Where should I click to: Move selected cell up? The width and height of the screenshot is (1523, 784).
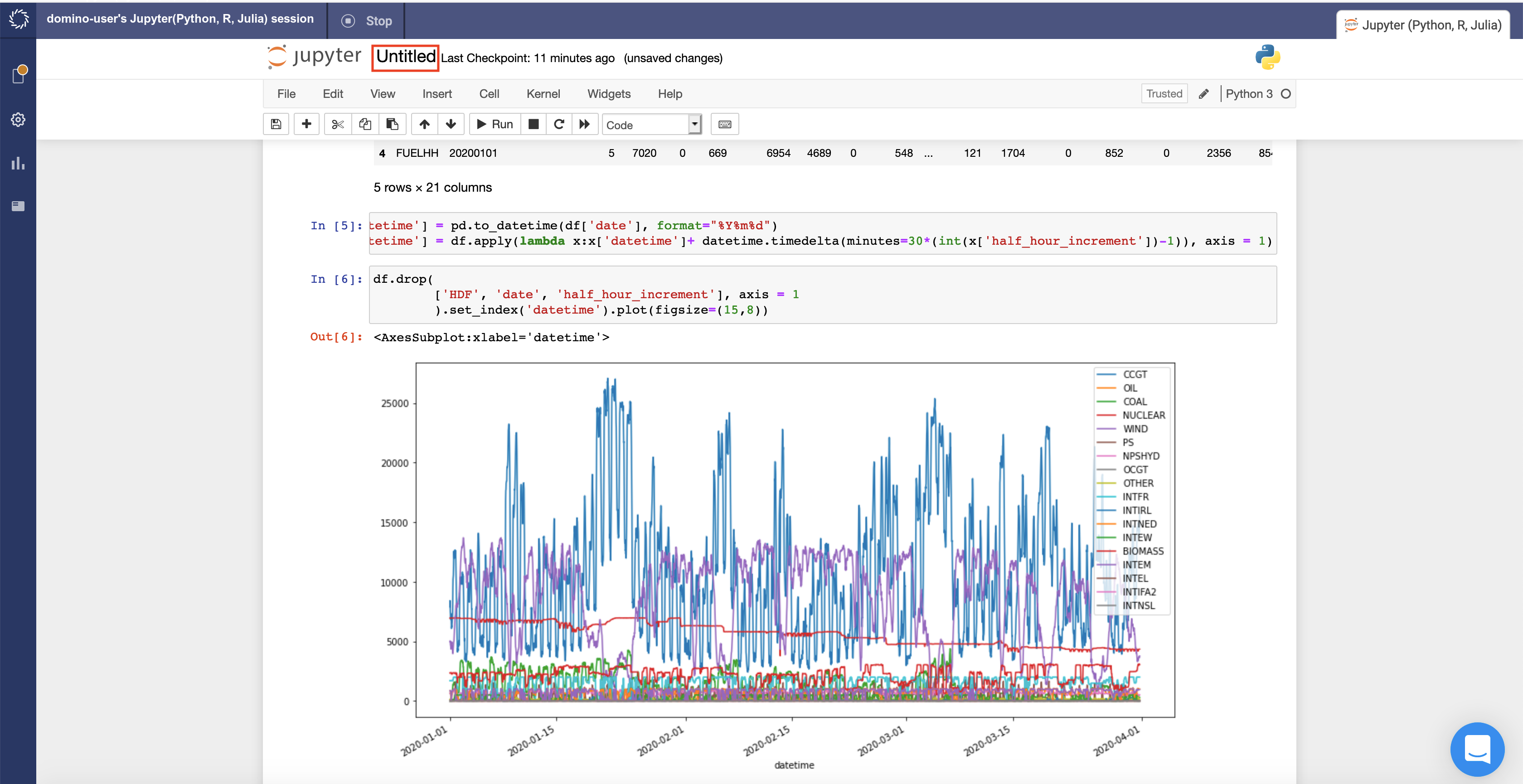(x=425, y=124)
